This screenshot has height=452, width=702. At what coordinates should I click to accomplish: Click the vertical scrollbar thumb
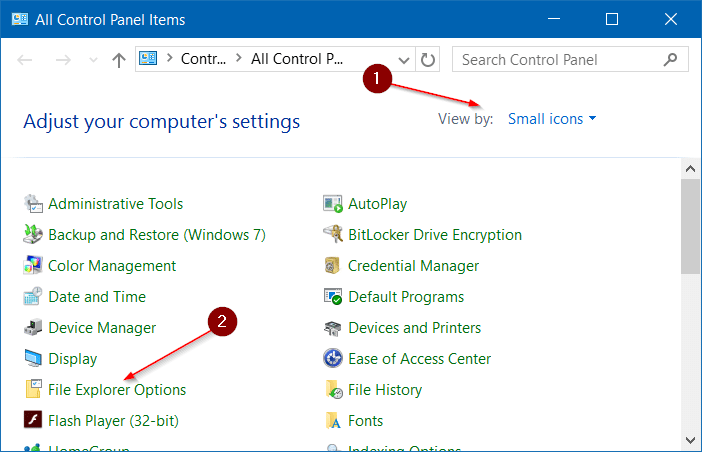(x=690, y=226)
